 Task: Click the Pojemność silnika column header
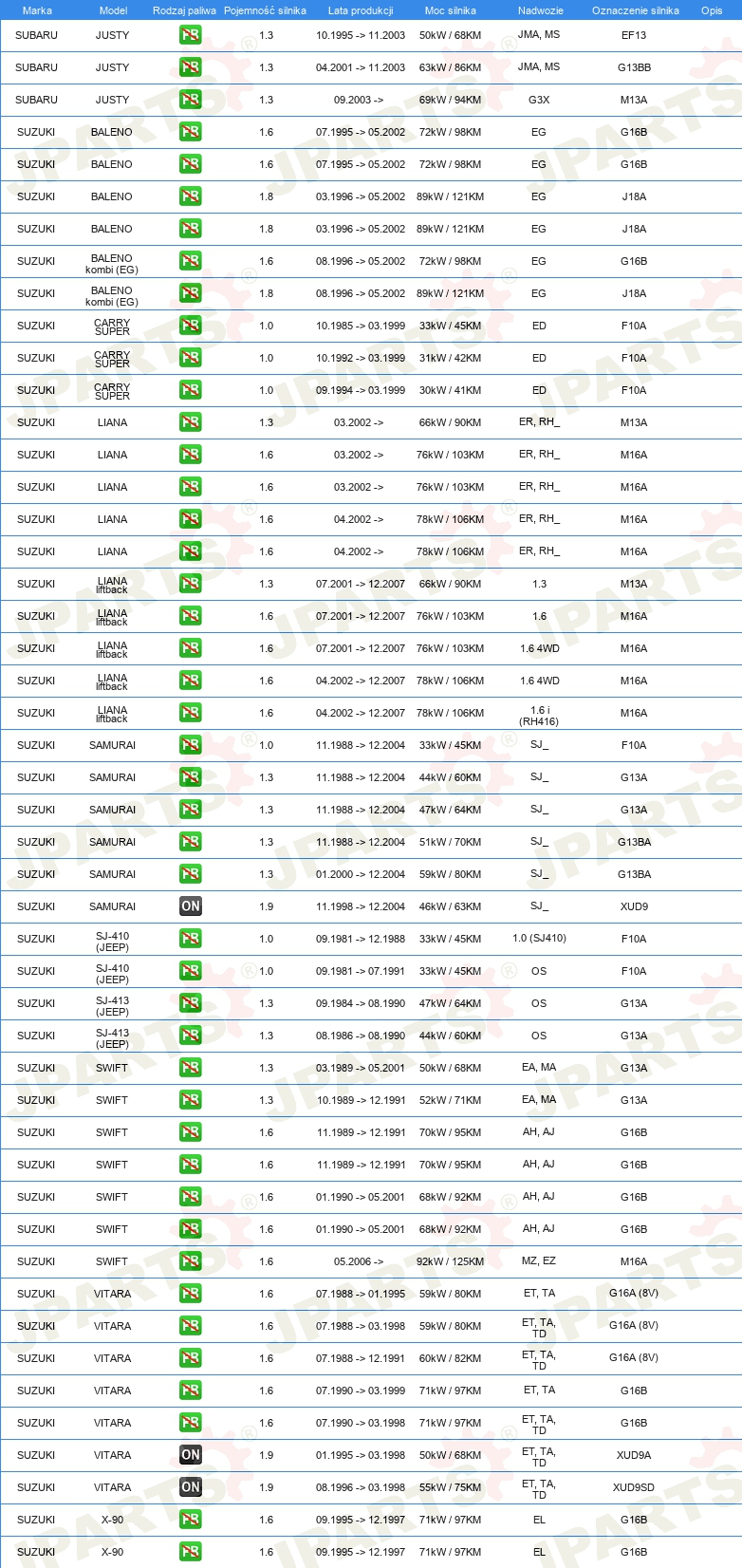pos(266,10)
